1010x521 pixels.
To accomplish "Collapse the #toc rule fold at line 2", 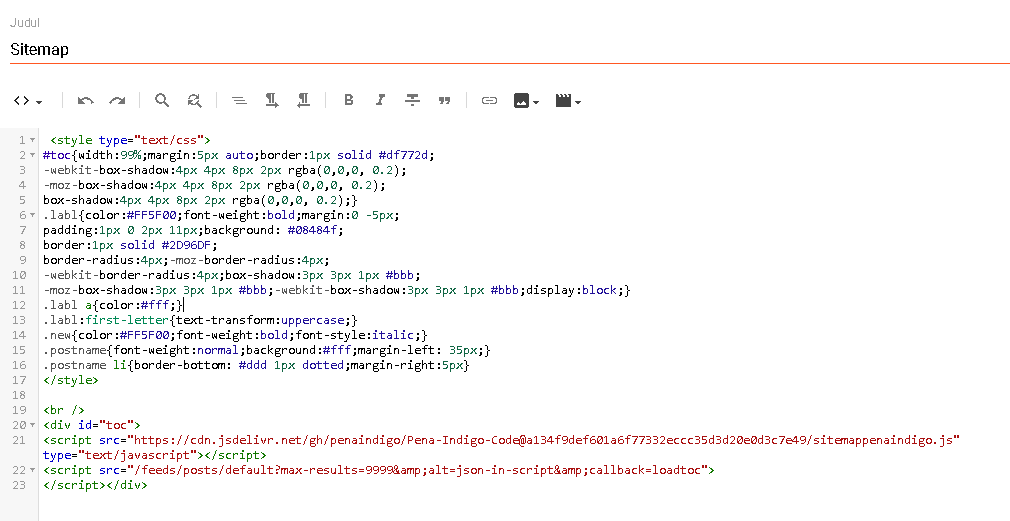I will coord(32,155).
